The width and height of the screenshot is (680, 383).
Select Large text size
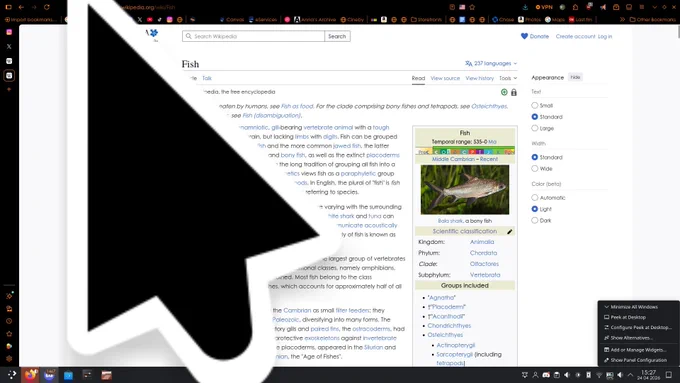click(x=534, y=128)
